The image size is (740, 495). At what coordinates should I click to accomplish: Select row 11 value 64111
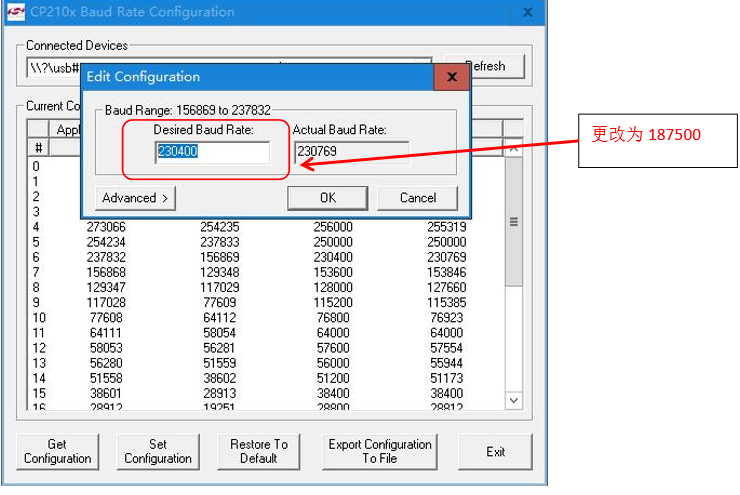(x=106, y=333)
